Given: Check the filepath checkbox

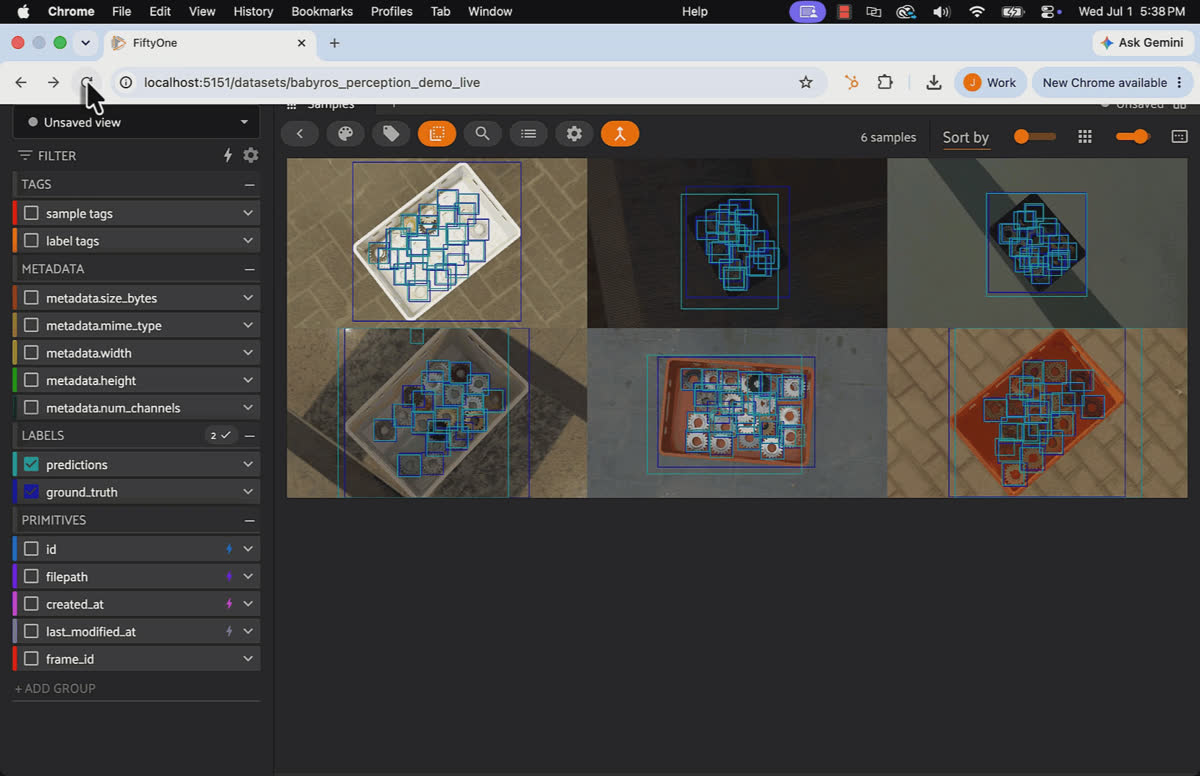Looking at the screenshot, I should click(x=32, y=577).
